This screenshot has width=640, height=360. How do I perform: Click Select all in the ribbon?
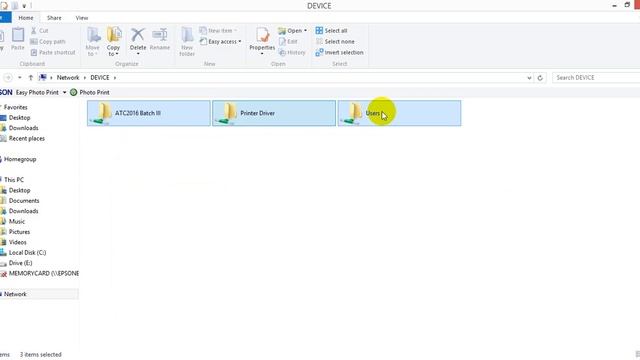[x=331, y=31]
